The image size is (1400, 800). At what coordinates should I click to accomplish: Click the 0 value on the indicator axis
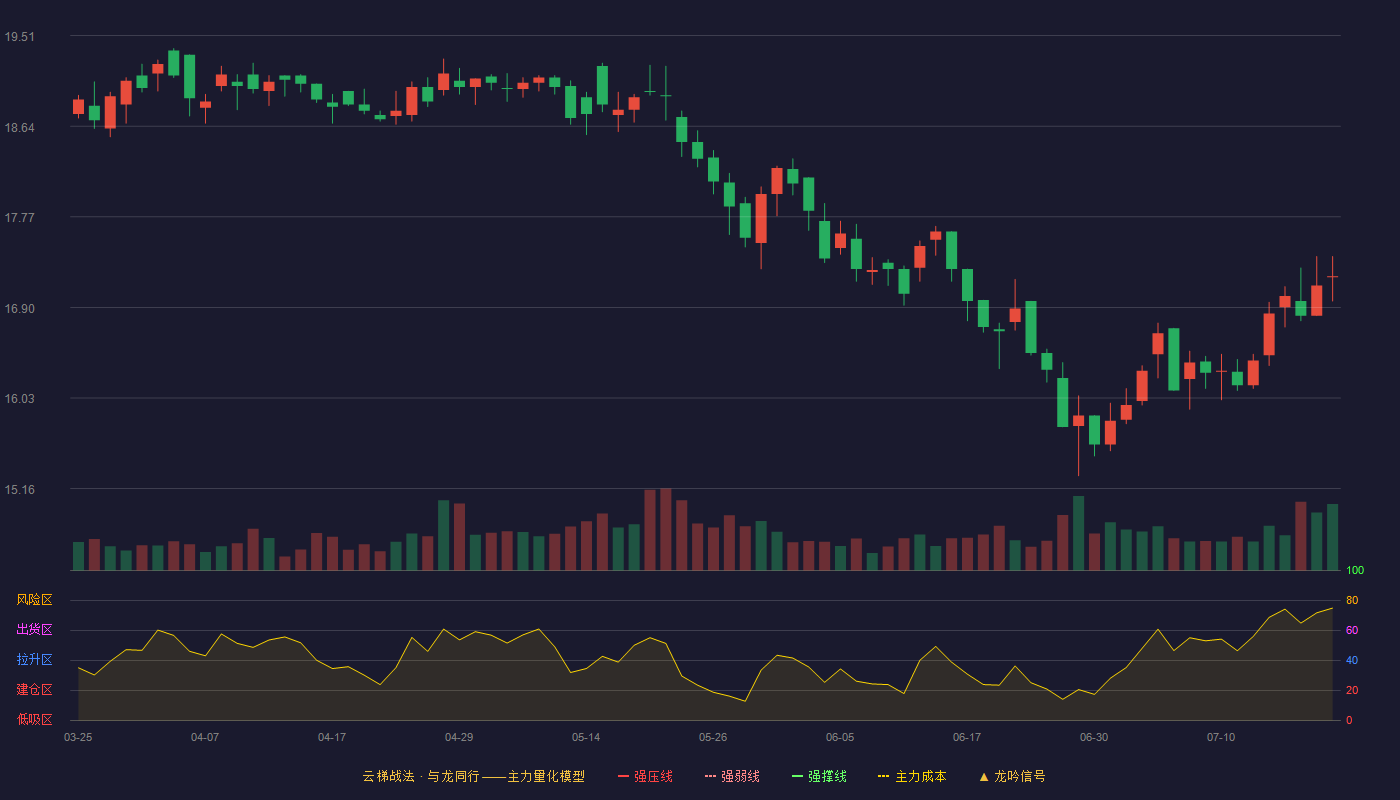pos(1349,720)
